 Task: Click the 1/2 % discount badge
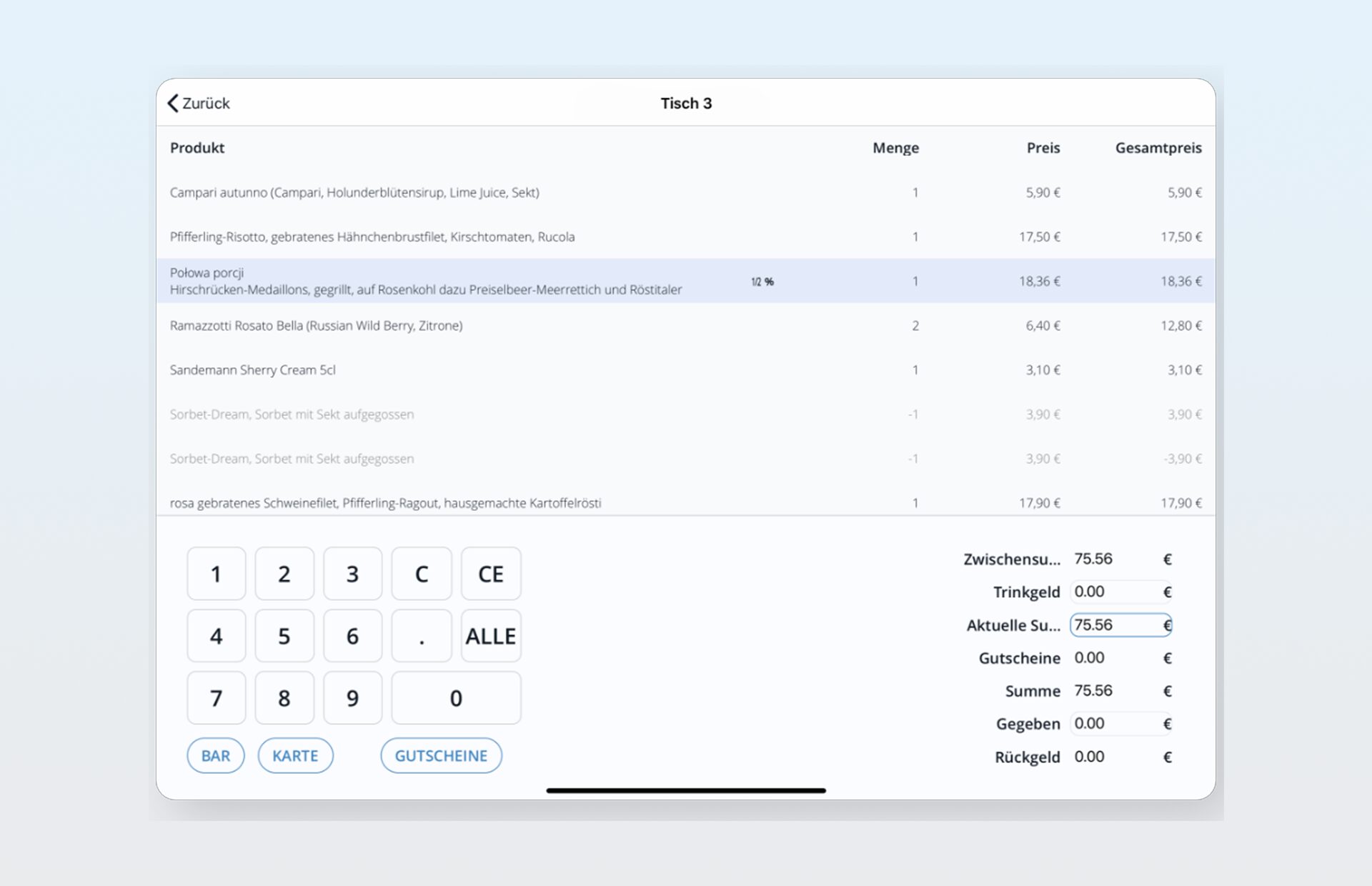point(762,282)
